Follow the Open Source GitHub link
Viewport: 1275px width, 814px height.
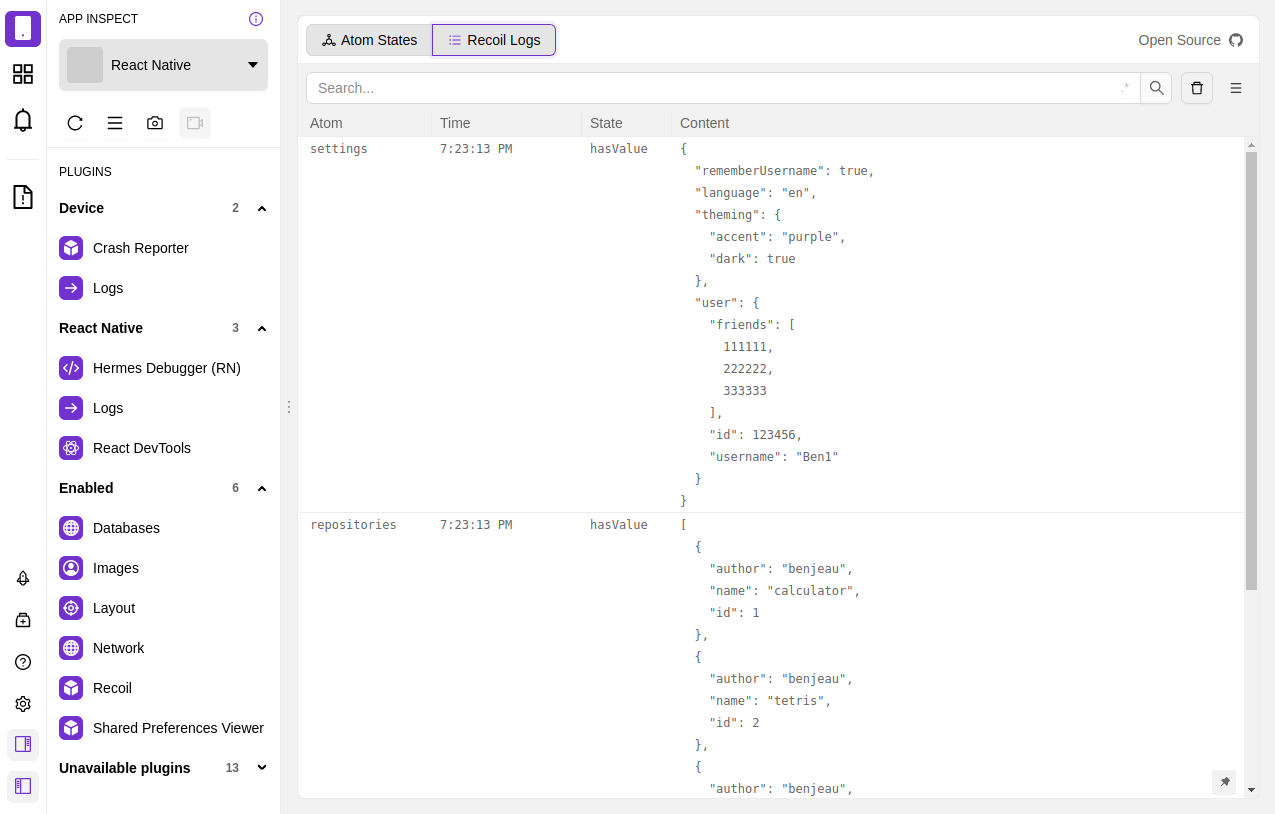click(x=1191, y=40)
